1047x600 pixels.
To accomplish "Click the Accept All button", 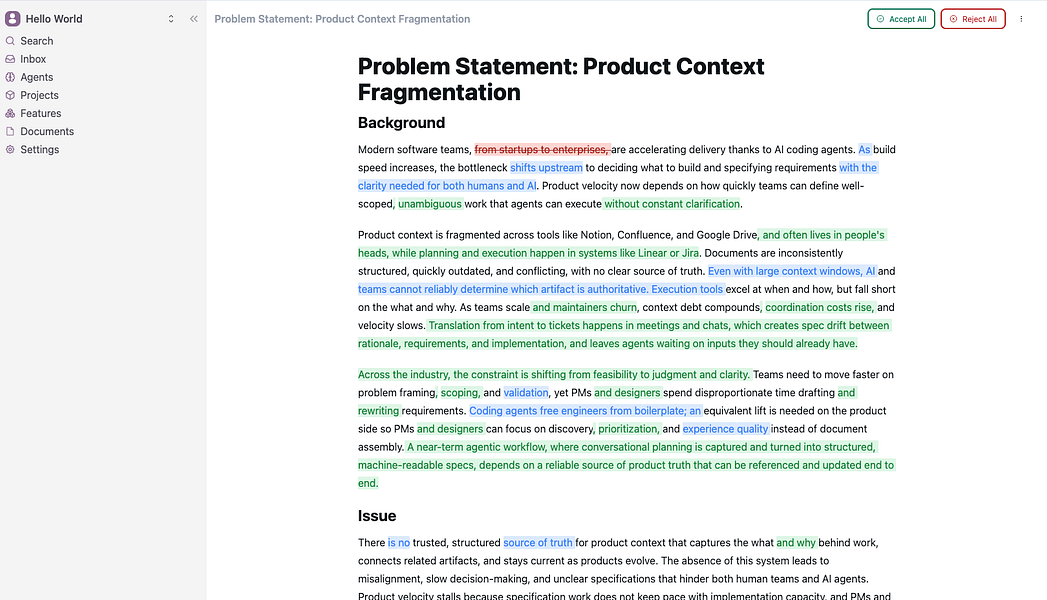I will (x=900, y=18).
